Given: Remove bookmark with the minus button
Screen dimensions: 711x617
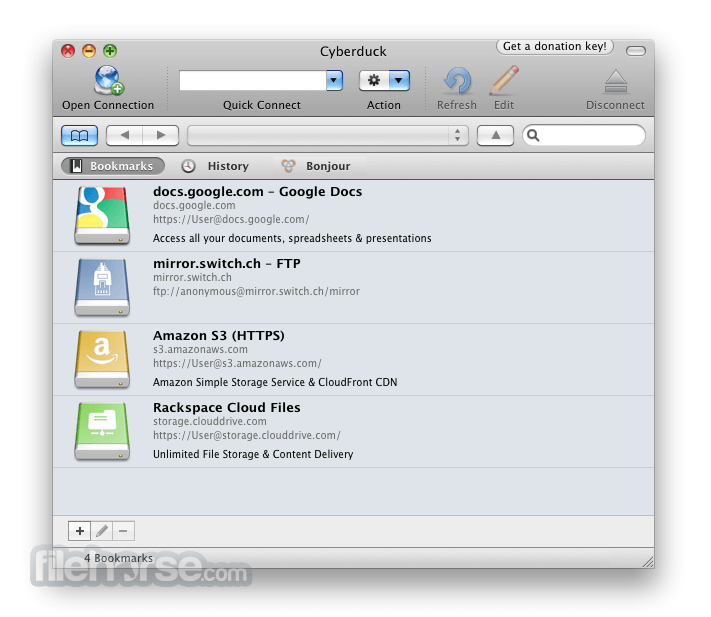Looking at the screenshot, I should [123, 531].
